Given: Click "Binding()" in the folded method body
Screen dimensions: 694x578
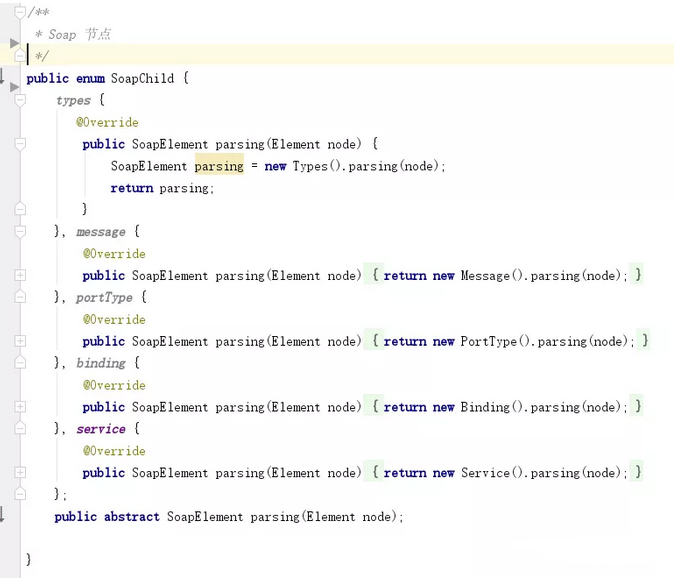Looking at the screenshot, I should click(492, 407).
